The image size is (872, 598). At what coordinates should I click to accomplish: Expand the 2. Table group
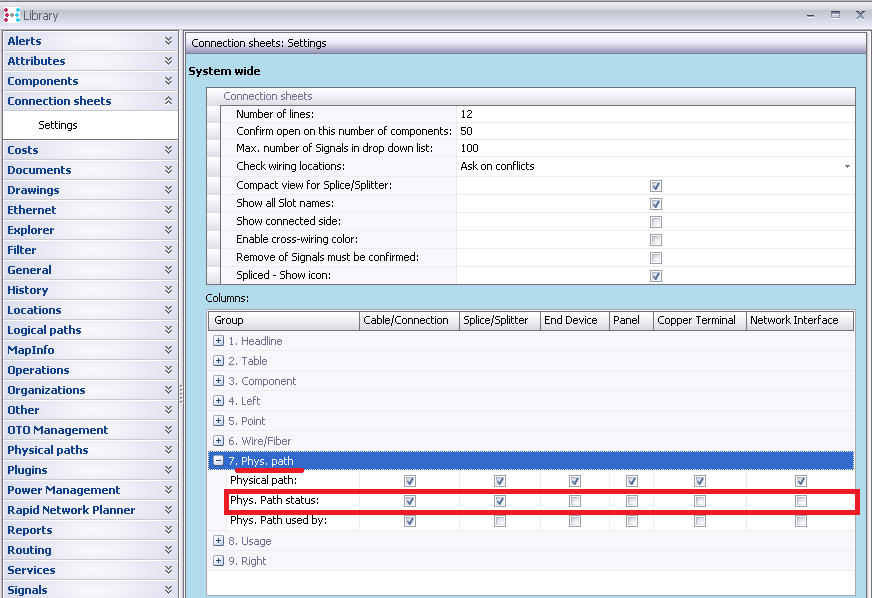point(219,360)
